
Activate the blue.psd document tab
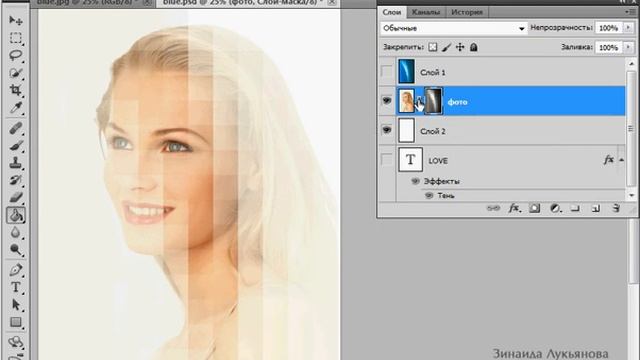click(241, 2)
